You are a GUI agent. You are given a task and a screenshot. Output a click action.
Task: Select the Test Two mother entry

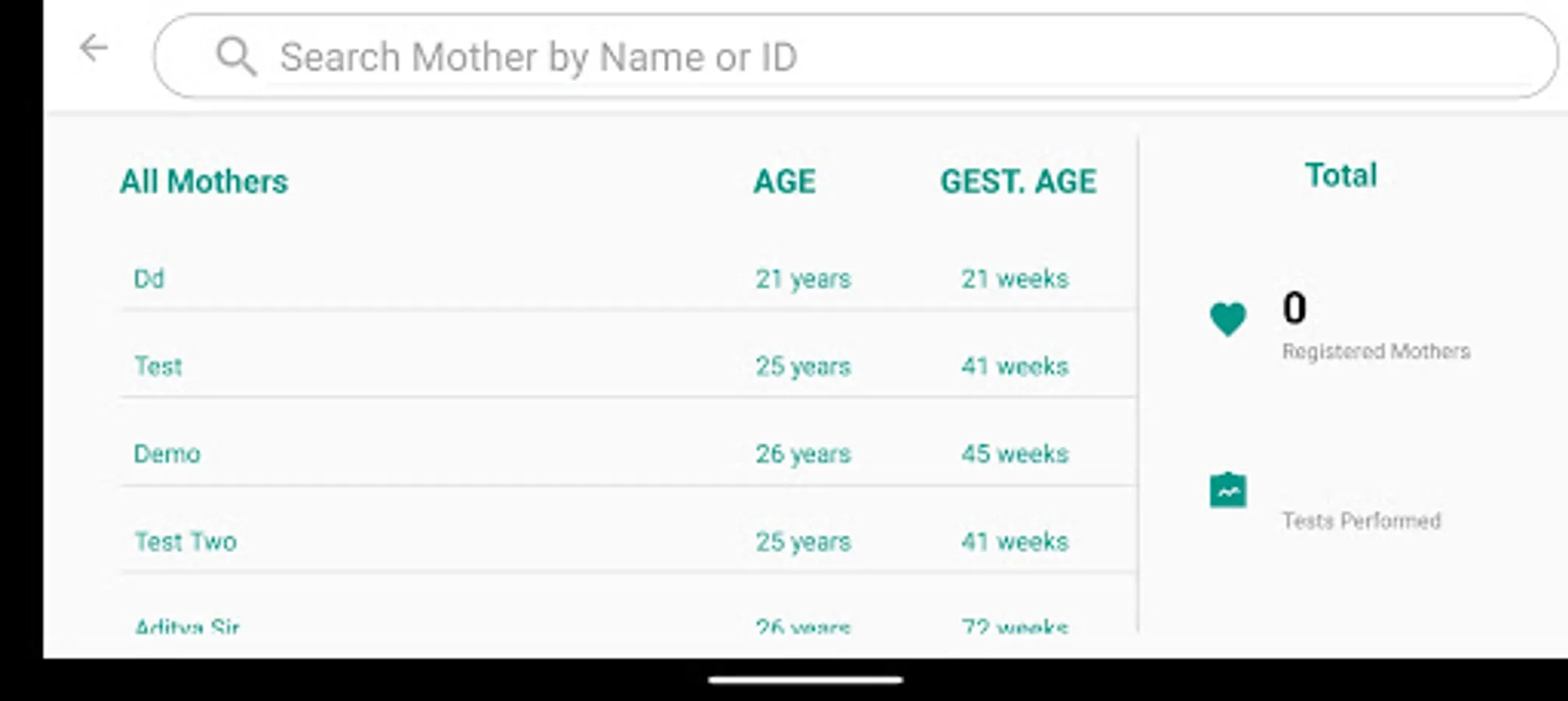pyautogui.click(x=628, y=541)
